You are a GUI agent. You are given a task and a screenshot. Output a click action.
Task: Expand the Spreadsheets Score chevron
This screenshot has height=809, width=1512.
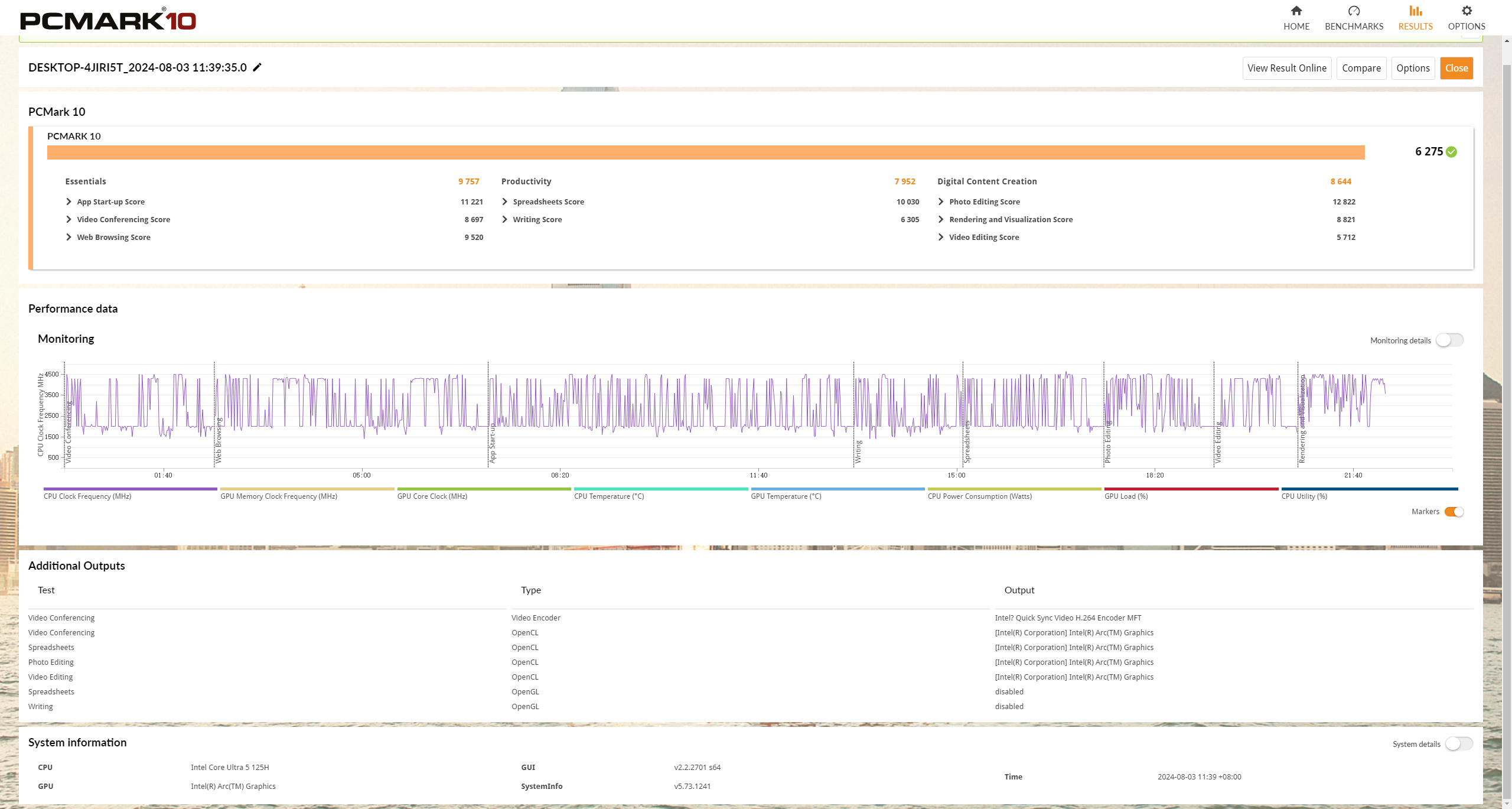point(505,202)
